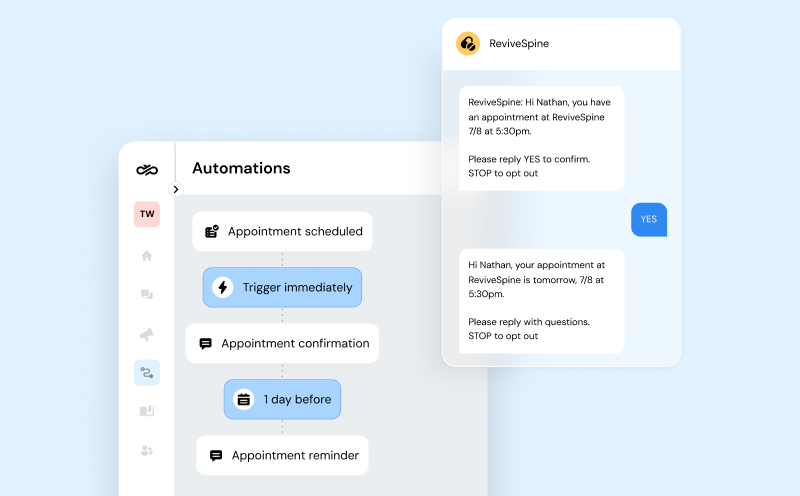This screenshot has height=496, width=800.
Task: Open the TW workspace switcher badge
Action: pos(147,214)
